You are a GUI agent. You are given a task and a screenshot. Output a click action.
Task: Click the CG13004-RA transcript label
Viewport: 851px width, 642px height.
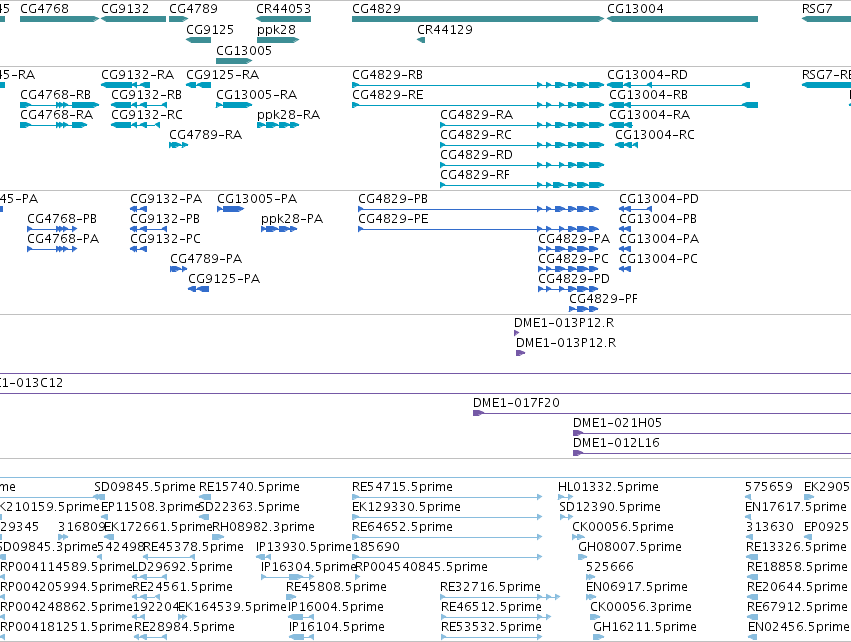(650, 115)
